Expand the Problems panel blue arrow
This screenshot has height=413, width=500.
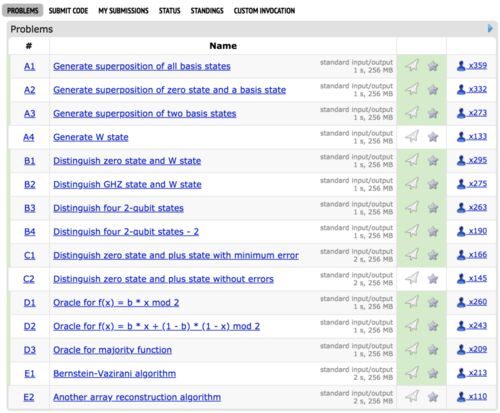pyautogui.click(x=490, y=28)
